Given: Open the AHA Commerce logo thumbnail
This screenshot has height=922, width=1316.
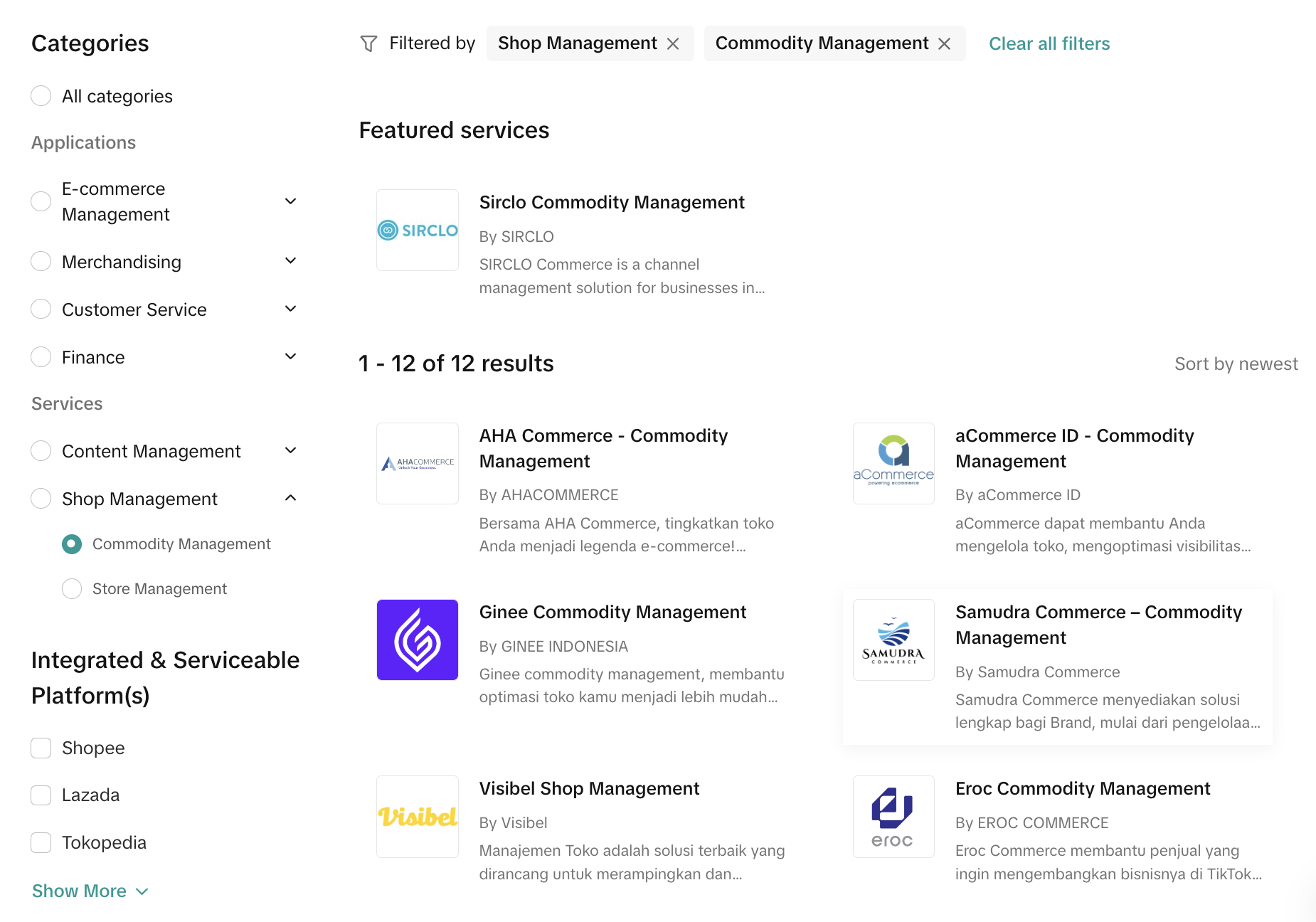Looking at the screenshot, I should 418,463.
